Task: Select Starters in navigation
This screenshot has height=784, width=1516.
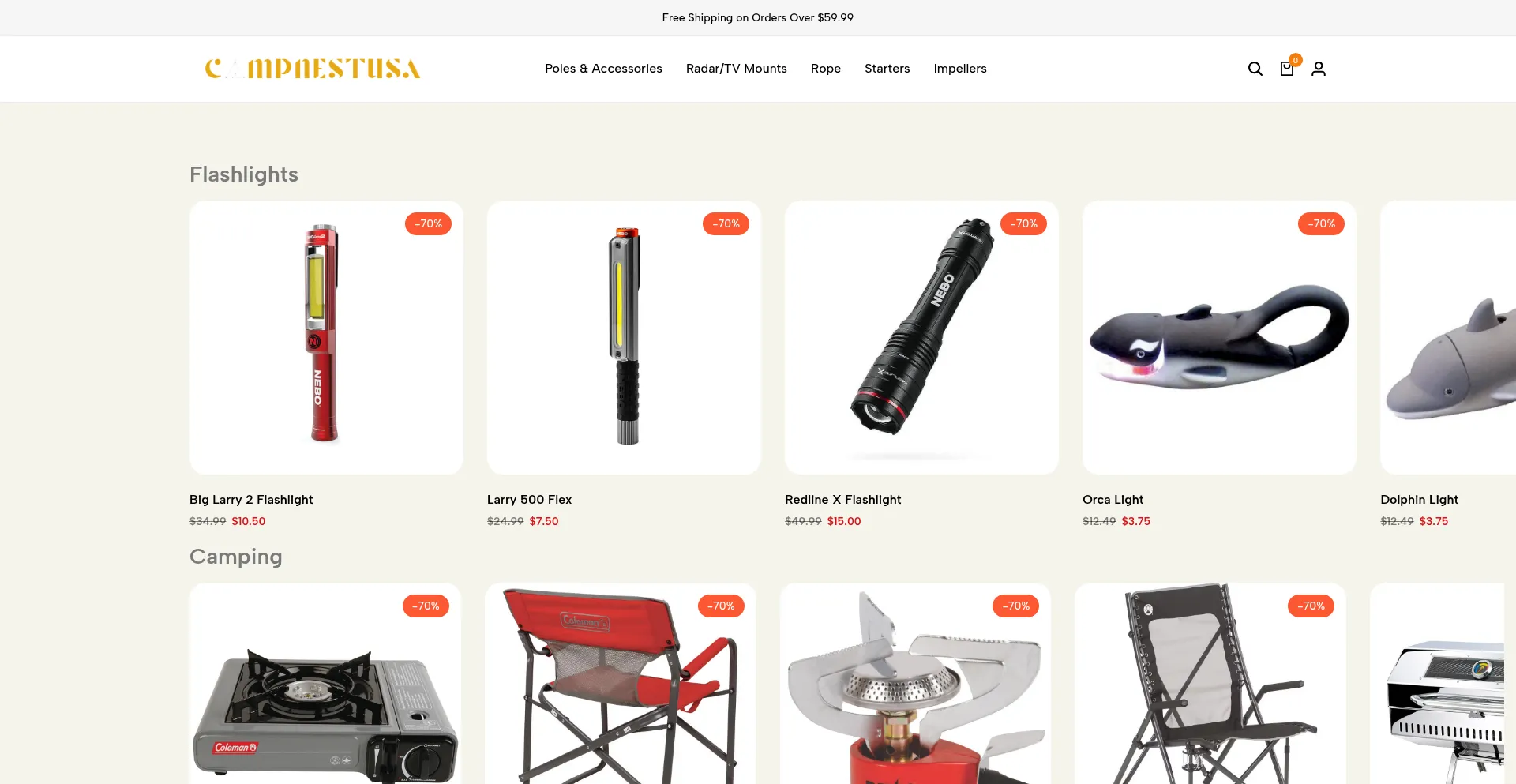Action: (x=887, y=69)
